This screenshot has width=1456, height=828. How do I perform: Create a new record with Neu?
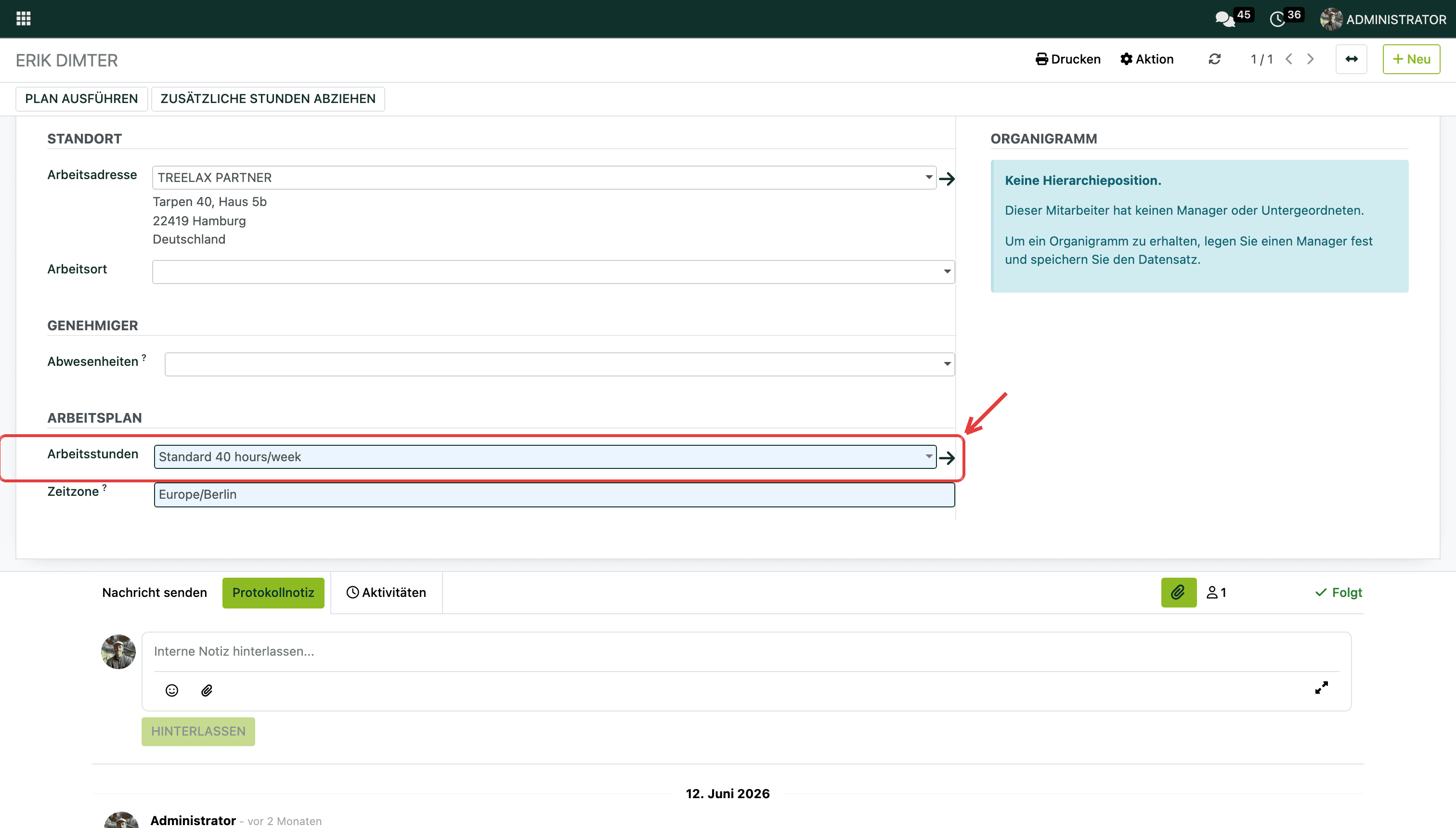[x=1411, y=59]
